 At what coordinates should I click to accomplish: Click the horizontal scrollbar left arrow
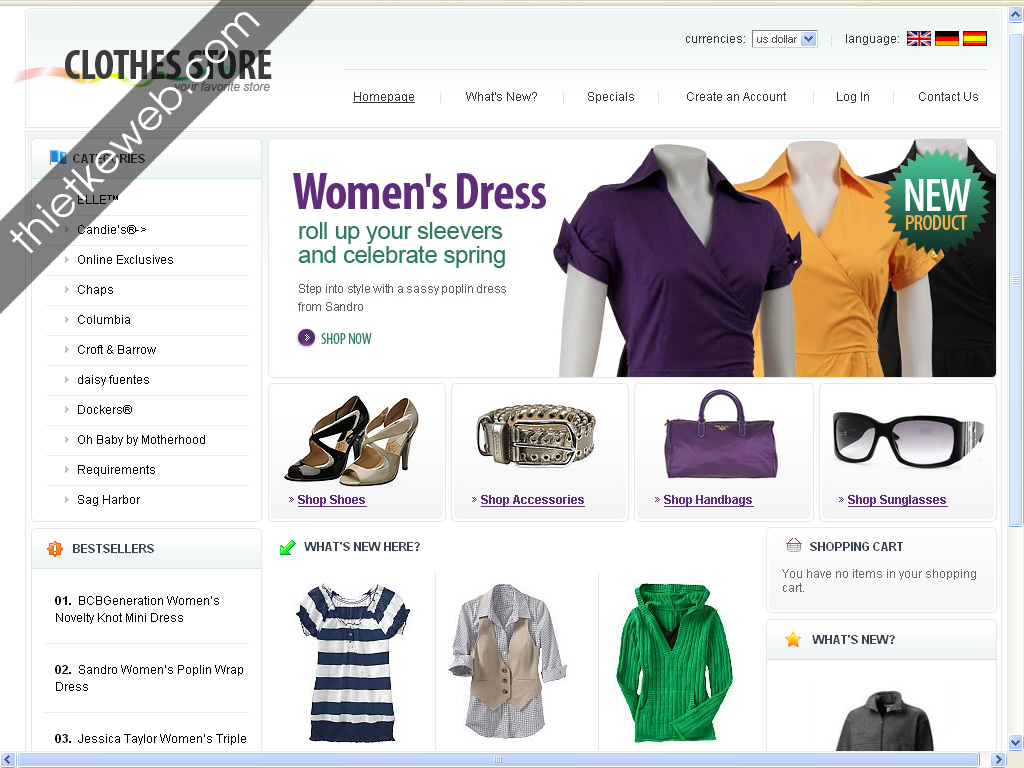click(8, 760)
